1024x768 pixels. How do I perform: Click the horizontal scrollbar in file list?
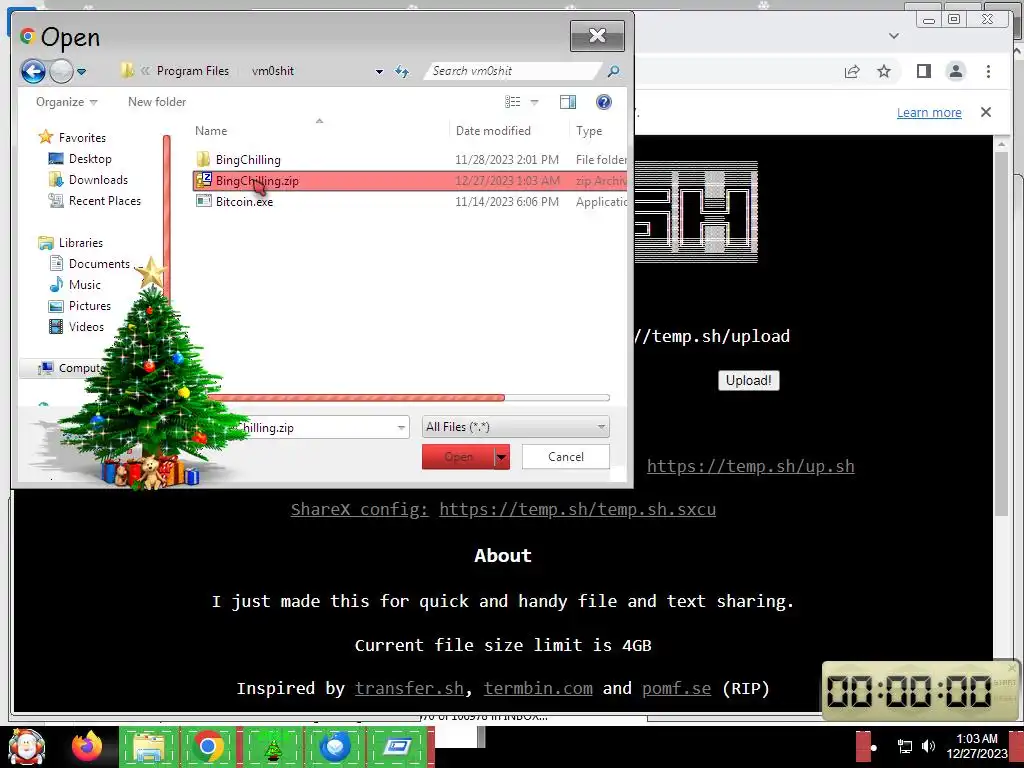[357, 398]
